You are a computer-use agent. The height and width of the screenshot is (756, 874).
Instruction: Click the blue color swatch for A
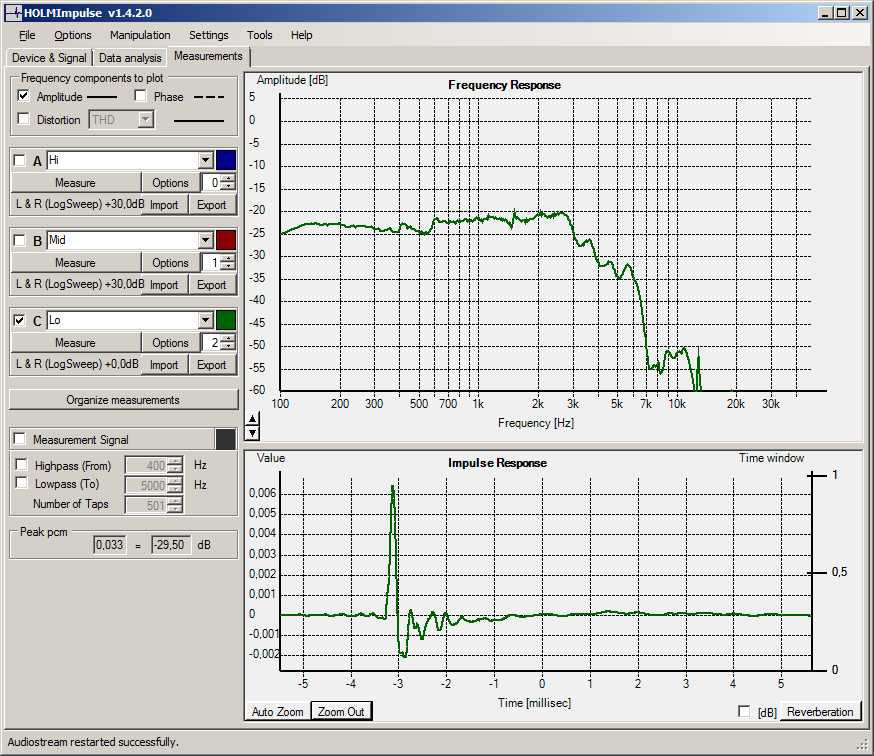tap(226, 161)
